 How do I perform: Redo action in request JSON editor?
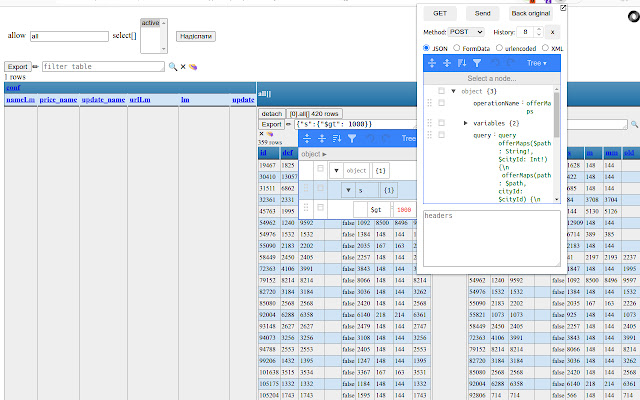510,63
